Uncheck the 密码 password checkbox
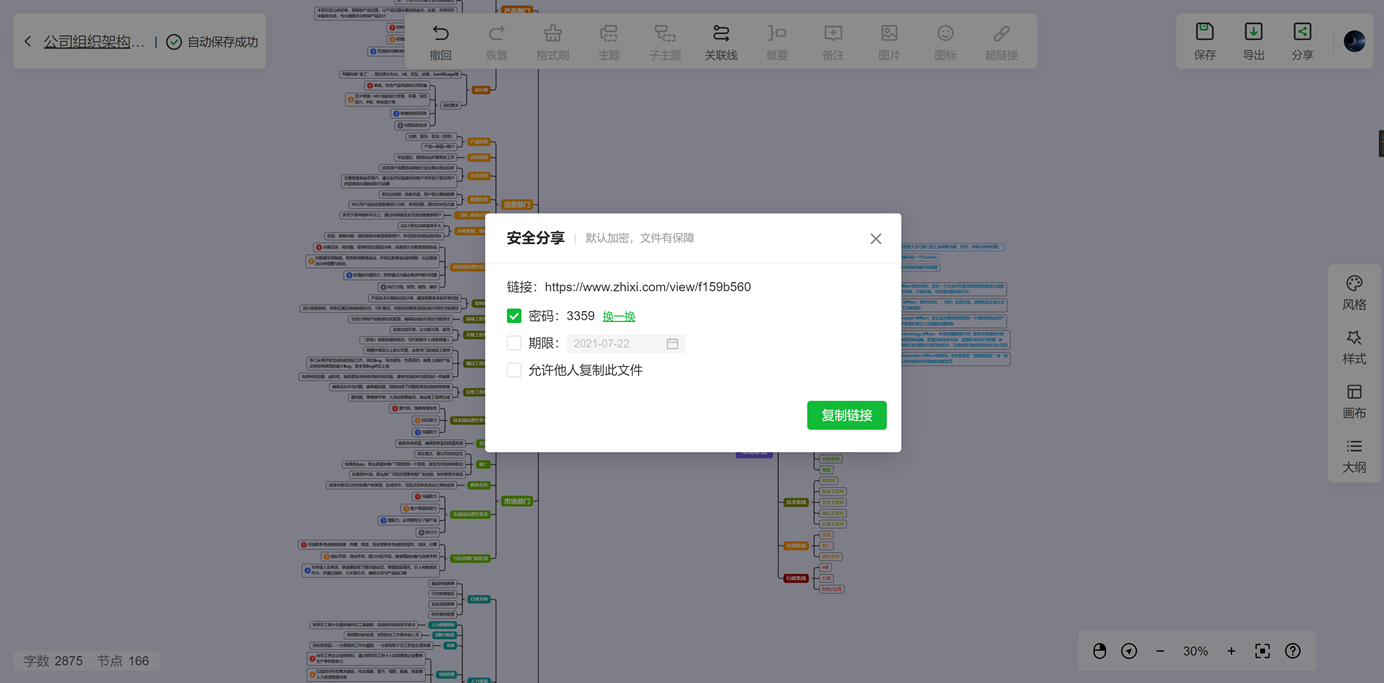Viewport: 1384px width, 683px height. click(514, 316)
